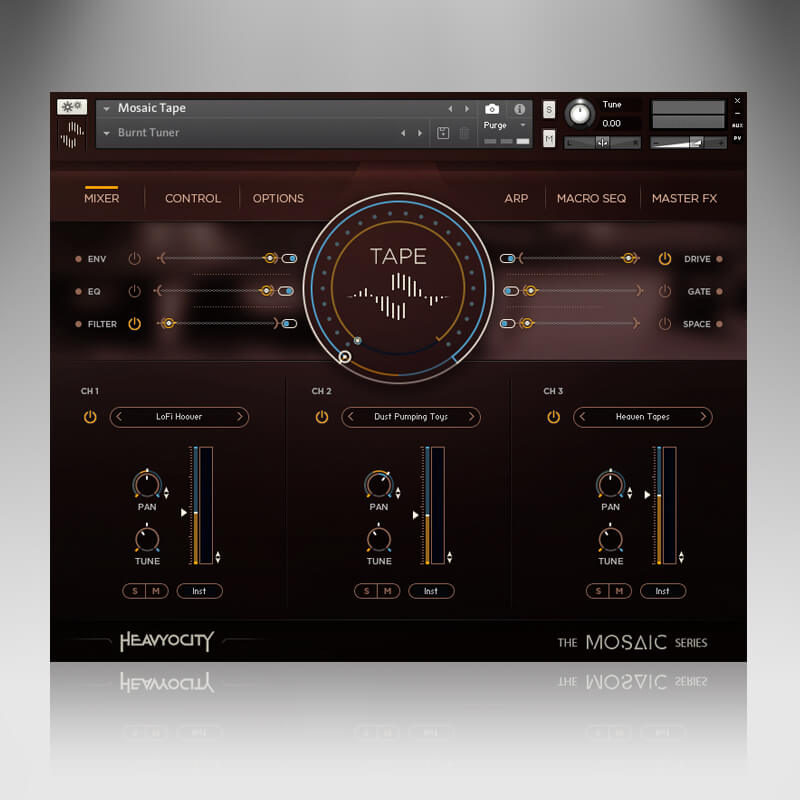Open the instrument Options with the gear icon
800x800 pixels.
pyautogui.click(x=71, y=106)
